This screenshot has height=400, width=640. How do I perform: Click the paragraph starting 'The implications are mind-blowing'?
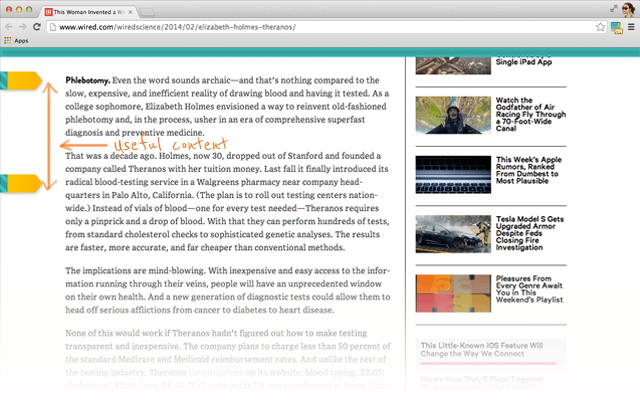click(228, 290)
